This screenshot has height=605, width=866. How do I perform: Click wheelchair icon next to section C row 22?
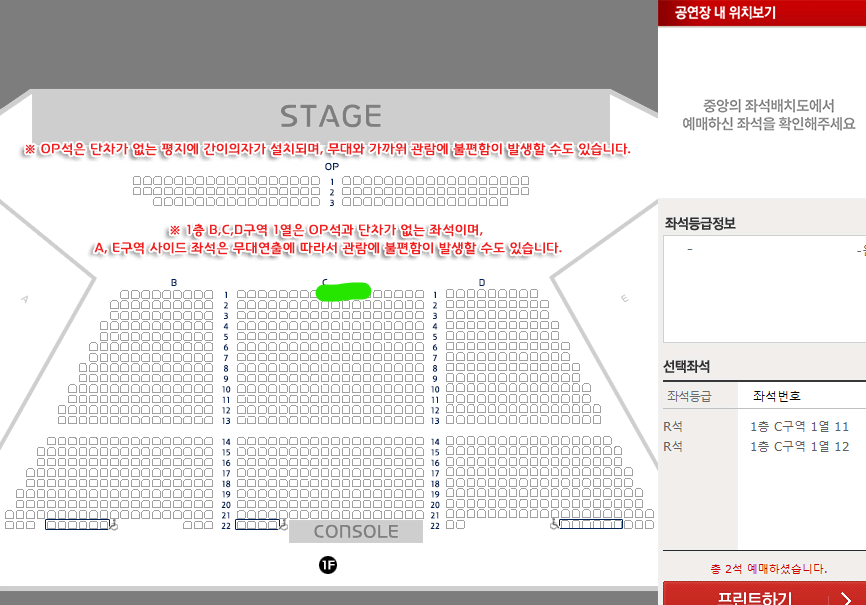[284, 524]
